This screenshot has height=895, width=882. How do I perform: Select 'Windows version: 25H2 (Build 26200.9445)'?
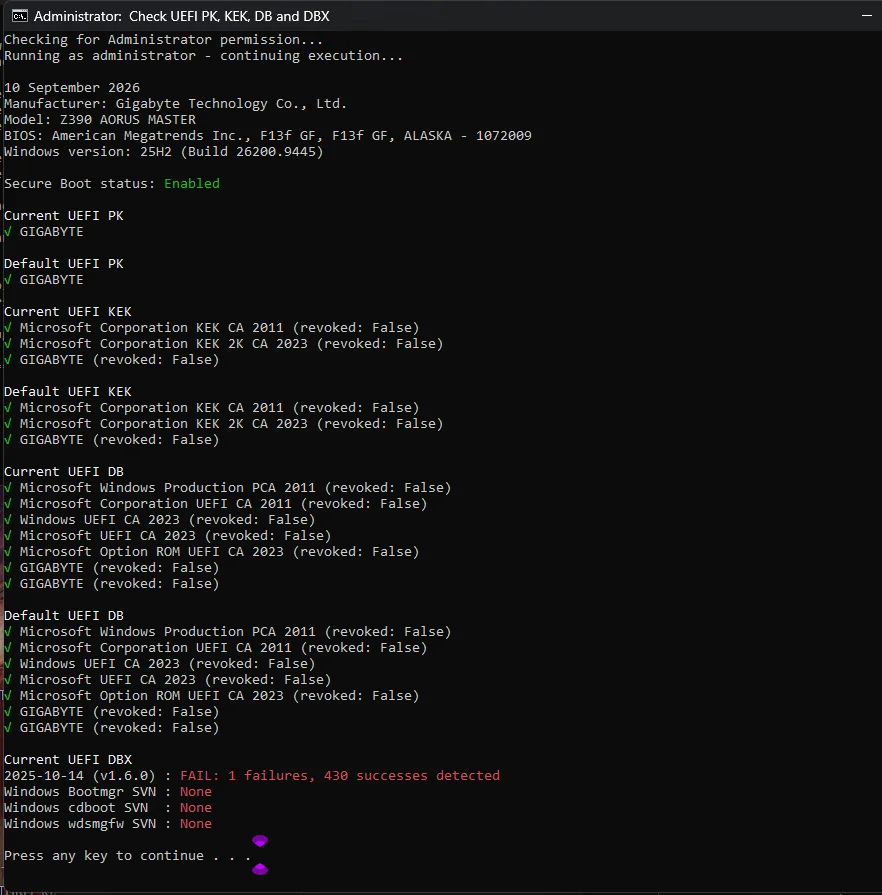tap(163, 152)
